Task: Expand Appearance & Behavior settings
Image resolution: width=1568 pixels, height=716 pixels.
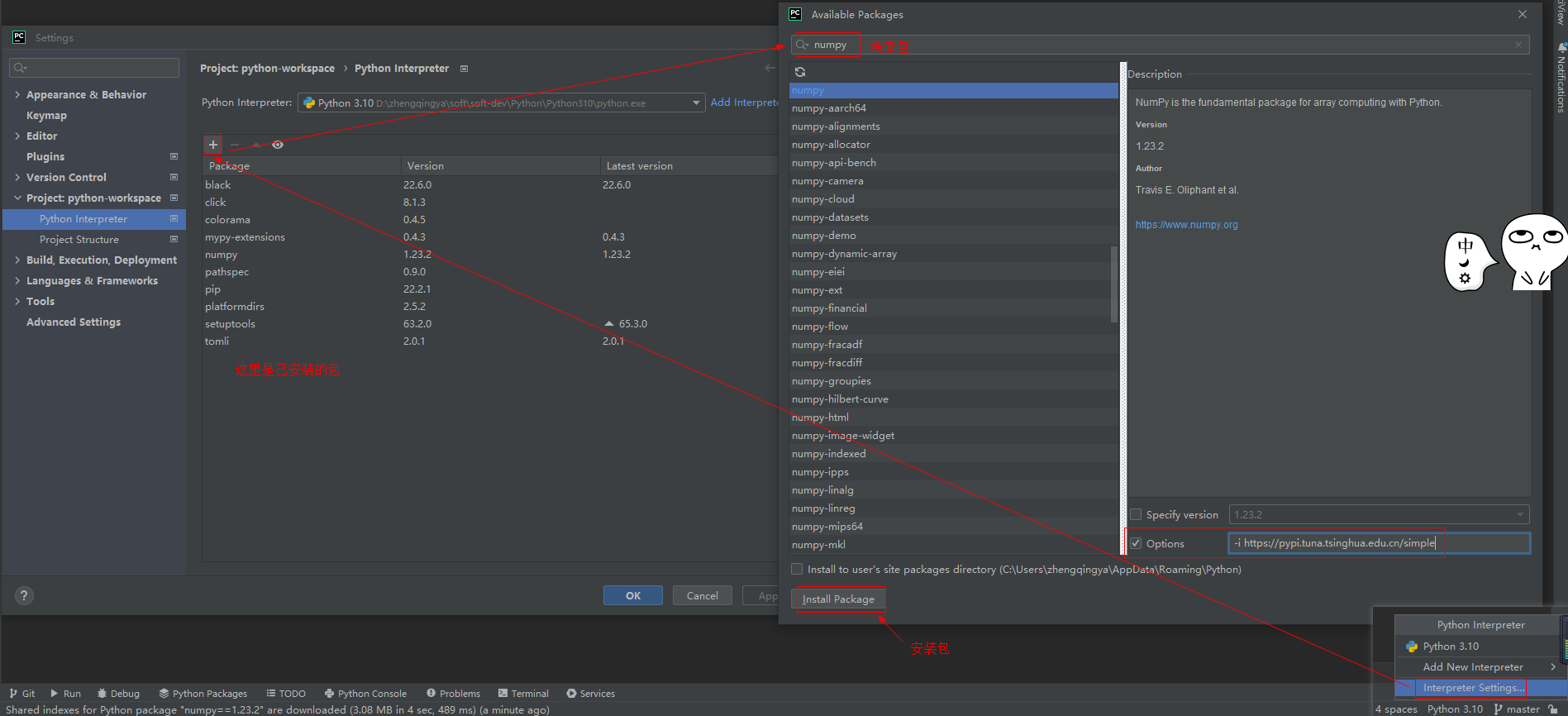Action: tap(17, 94)
